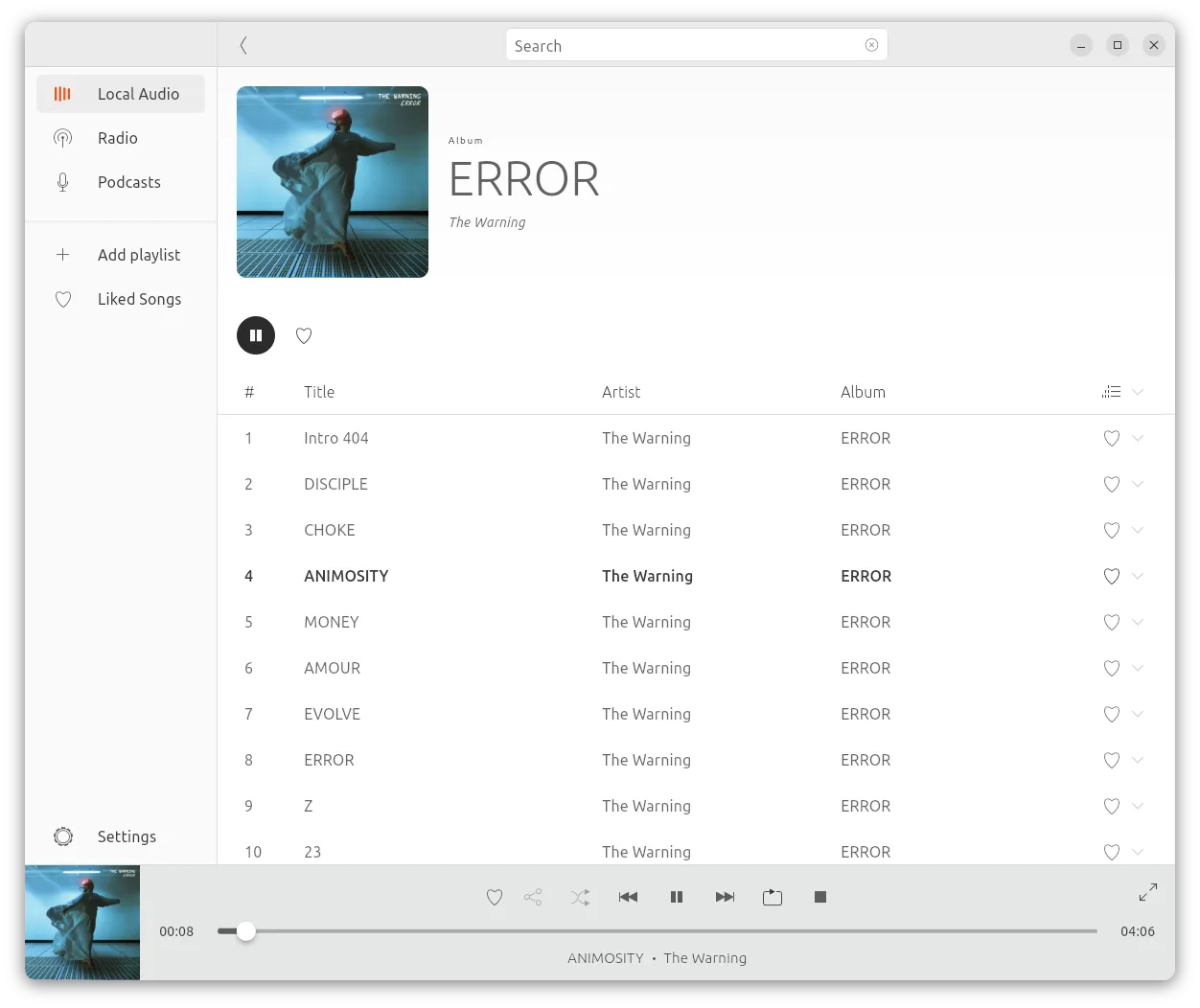Stop playback with the stop button

click(820, 897)
